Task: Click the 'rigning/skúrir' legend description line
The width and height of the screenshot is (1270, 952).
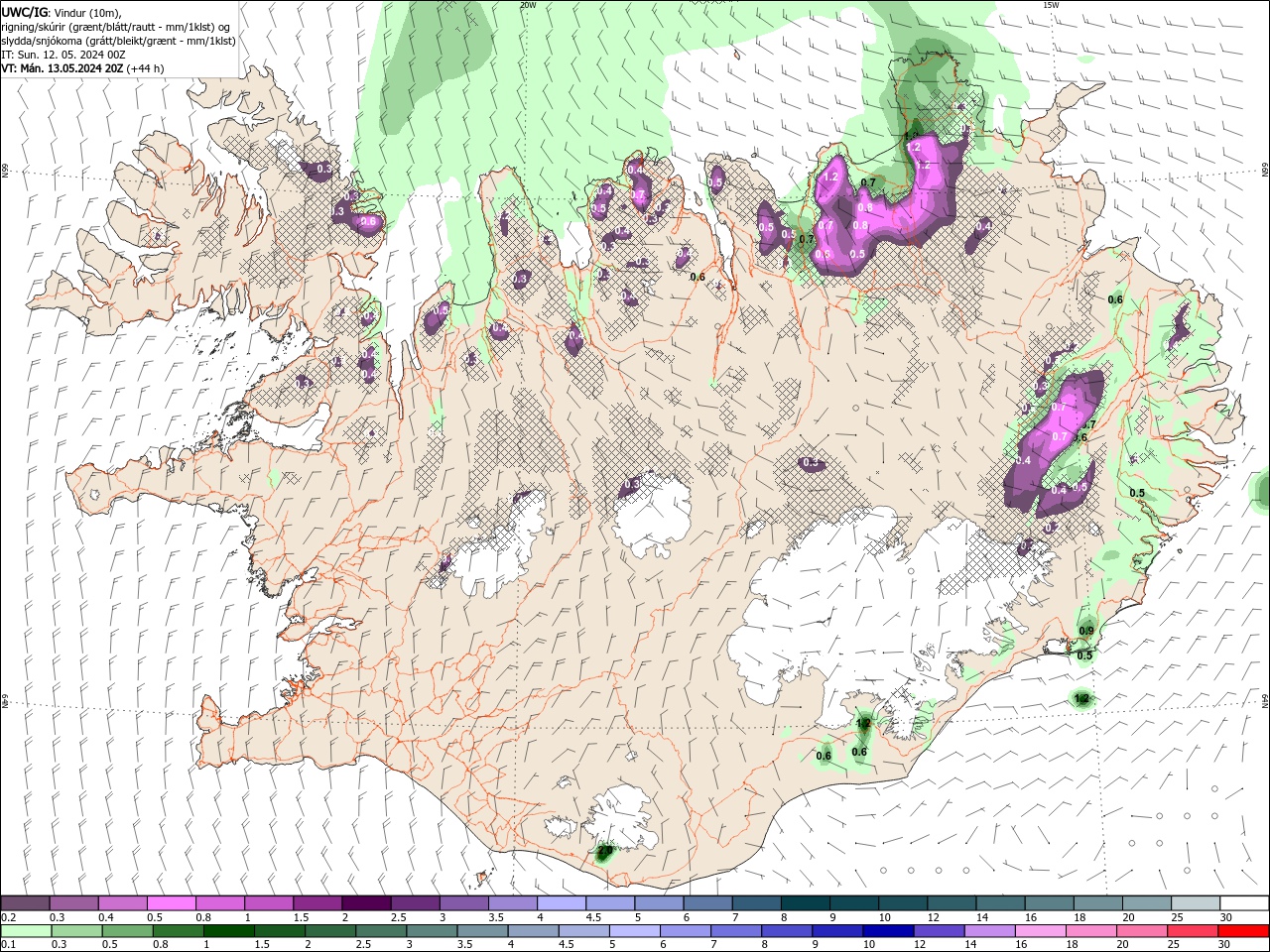Action: 115,26
